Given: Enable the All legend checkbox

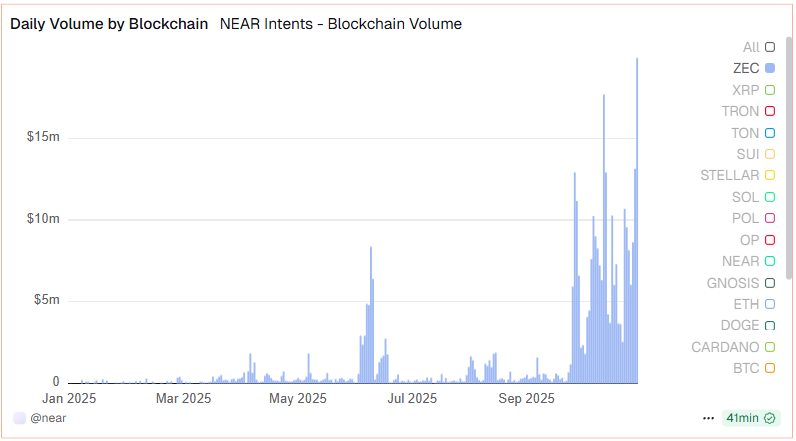Looking at the screenshot, I should [x=769, y=47].
